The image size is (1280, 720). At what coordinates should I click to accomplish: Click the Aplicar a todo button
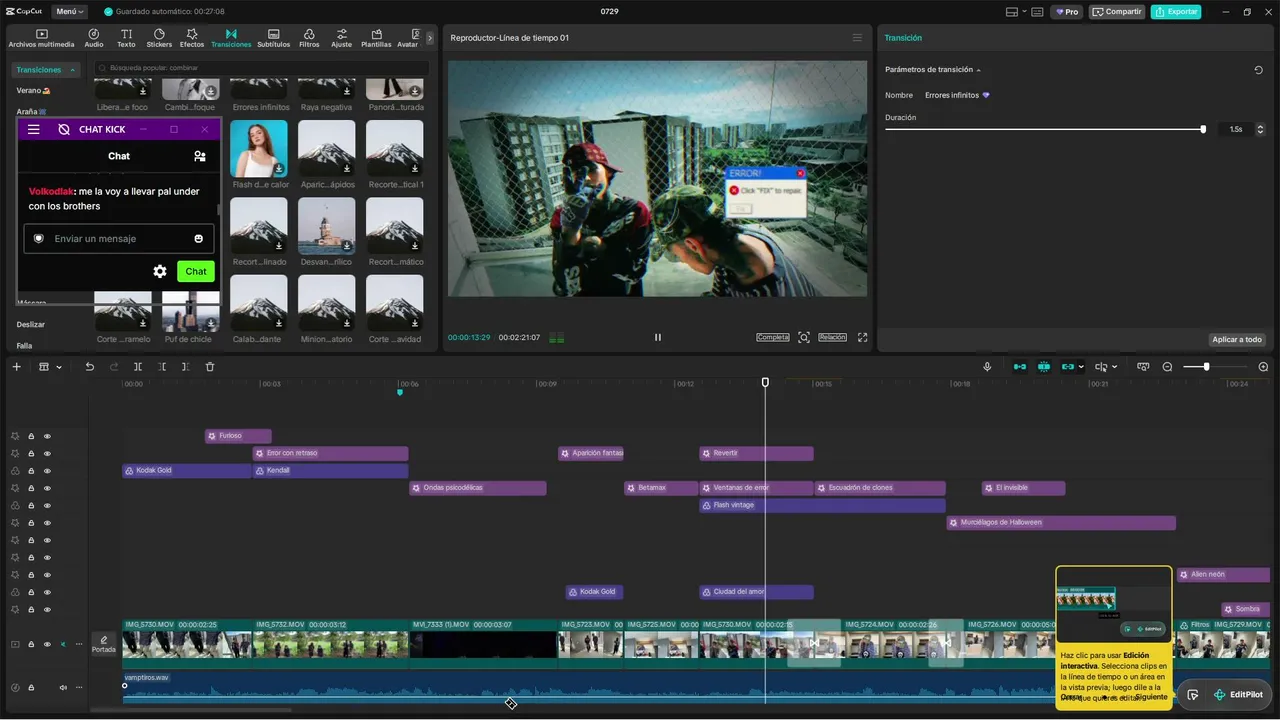click(1238, 340)
